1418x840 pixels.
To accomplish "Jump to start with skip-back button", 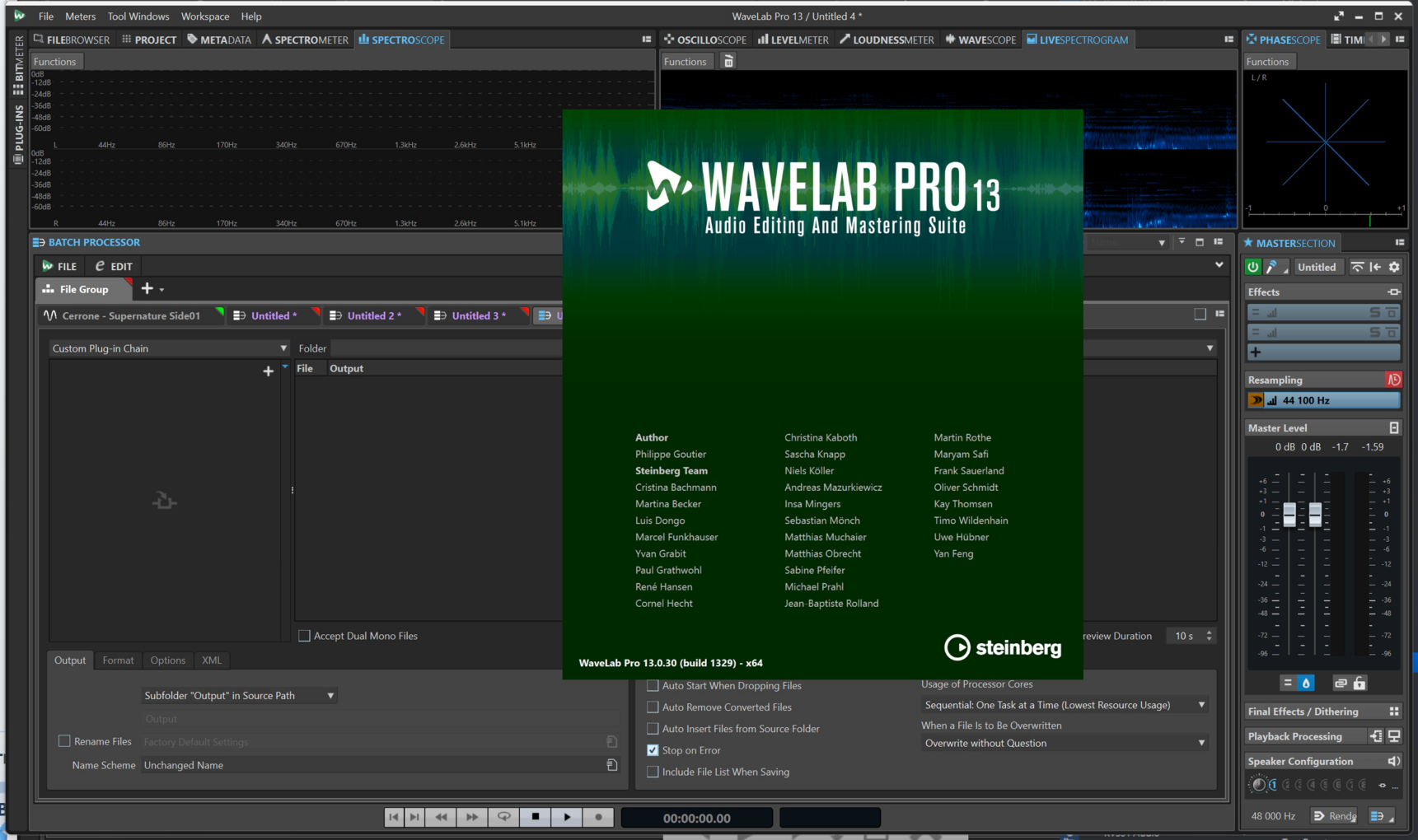I will [394, 817].
